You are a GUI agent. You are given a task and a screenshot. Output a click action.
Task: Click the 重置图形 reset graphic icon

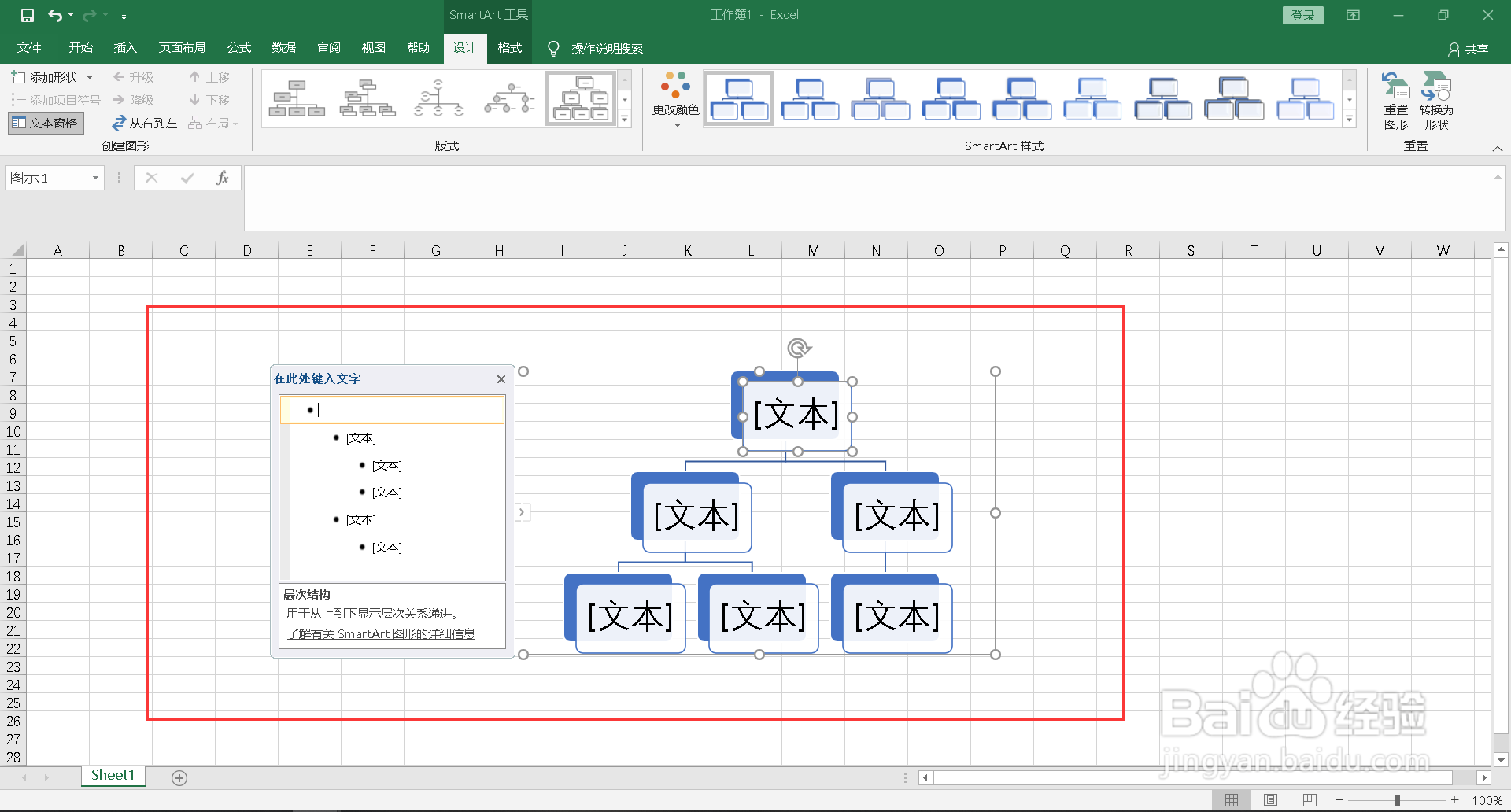click(x=1396, y=101)
